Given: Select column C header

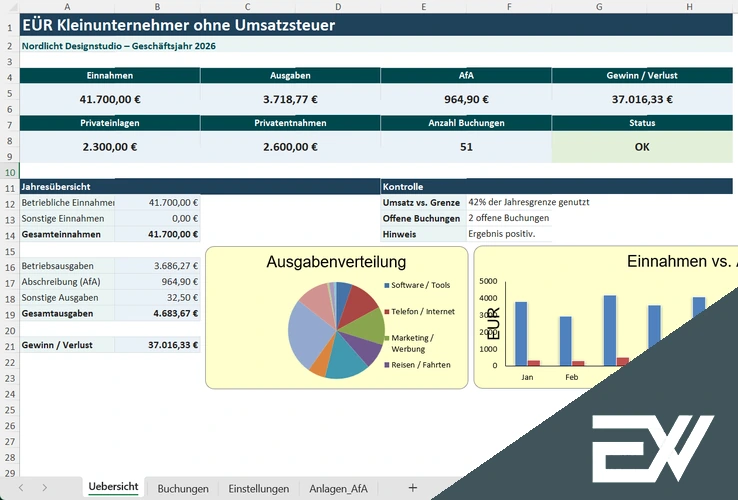Looking at the screenshot, I should tap(275, 6).
